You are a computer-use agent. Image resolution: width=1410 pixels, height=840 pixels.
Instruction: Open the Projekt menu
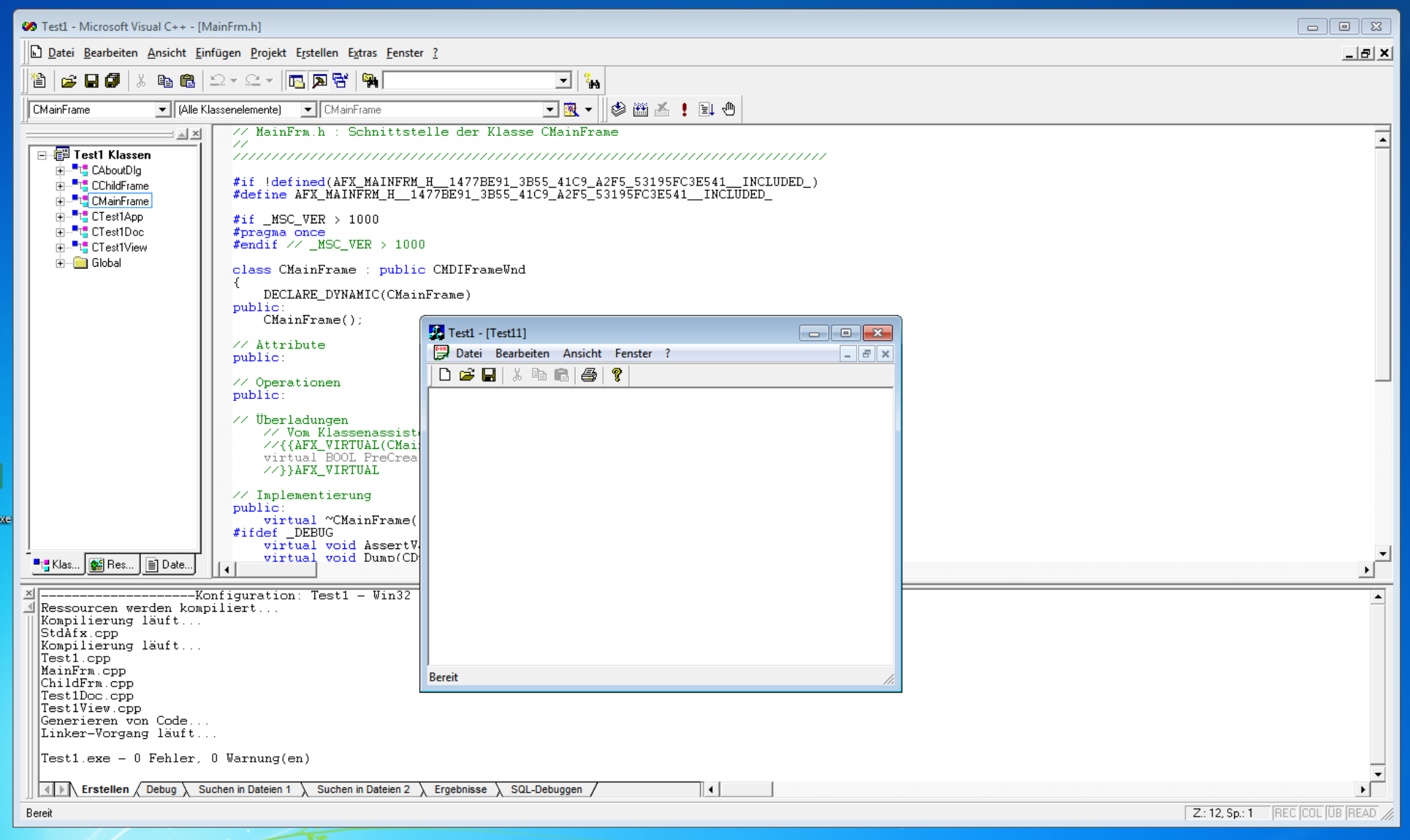point(268,53)
